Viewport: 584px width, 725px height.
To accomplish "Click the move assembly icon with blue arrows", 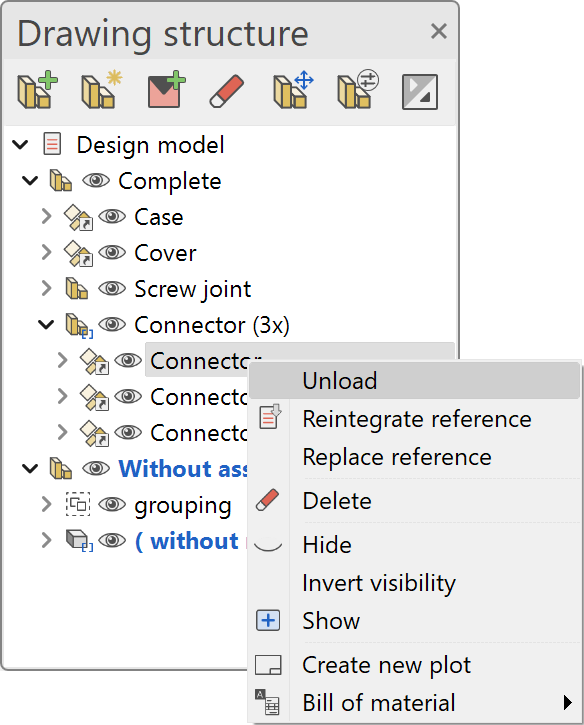I will point(293,90).
